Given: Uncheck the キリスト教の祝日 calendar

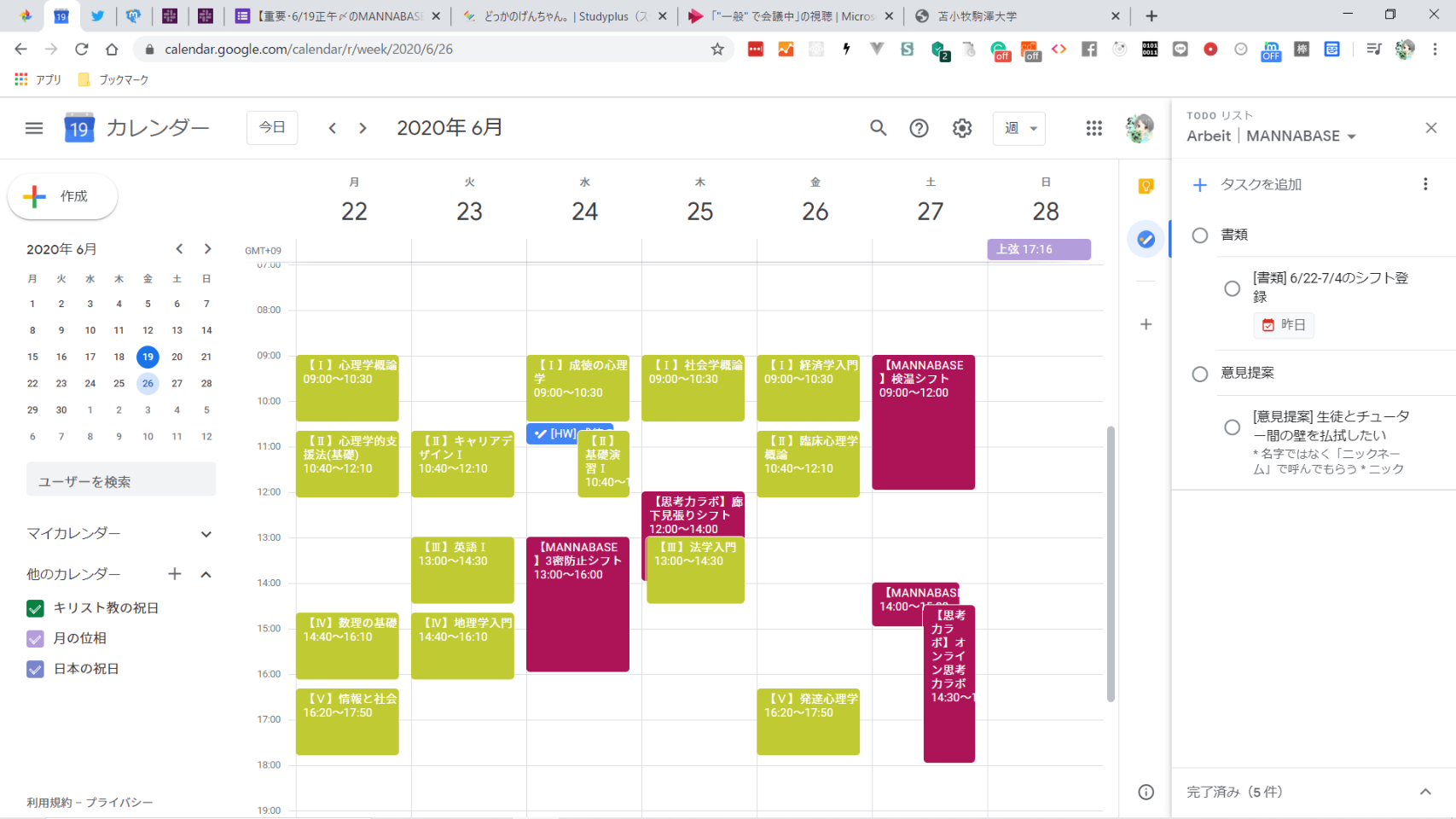Looking at the screenshot, I should pos(35,608).
